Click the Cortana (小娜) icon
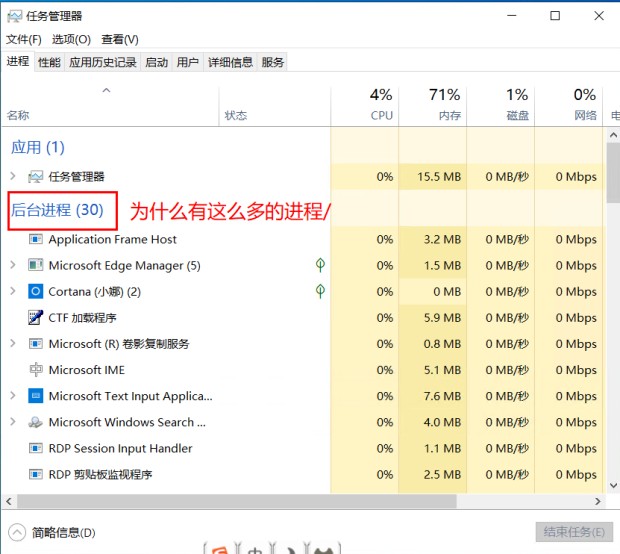 coord(35,291)
